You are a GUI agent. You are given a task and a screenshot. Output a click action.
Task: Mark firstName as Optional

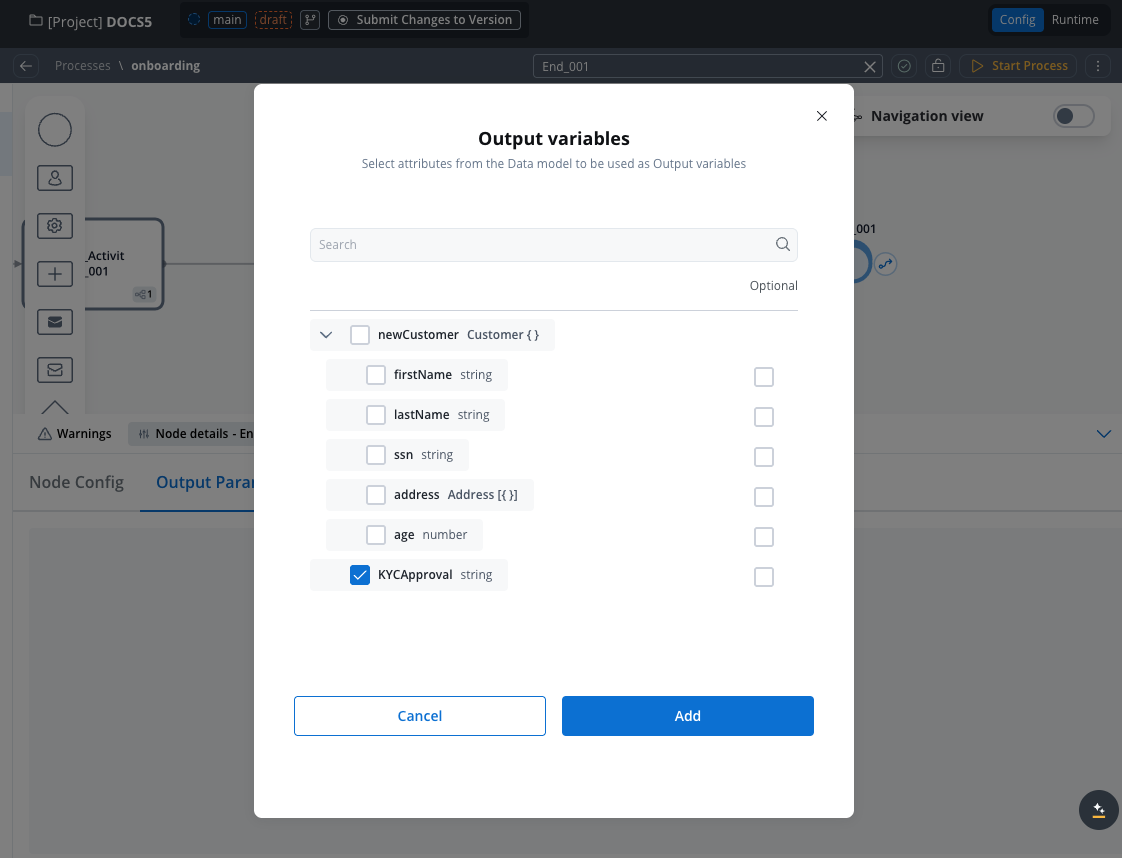[764, 376]
